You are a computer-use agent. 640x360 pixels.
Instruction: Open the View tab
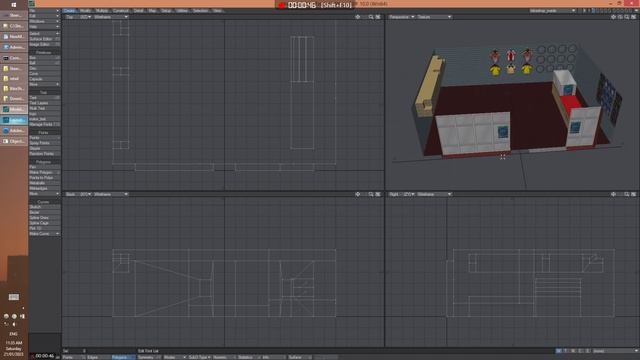click(218, 11)
